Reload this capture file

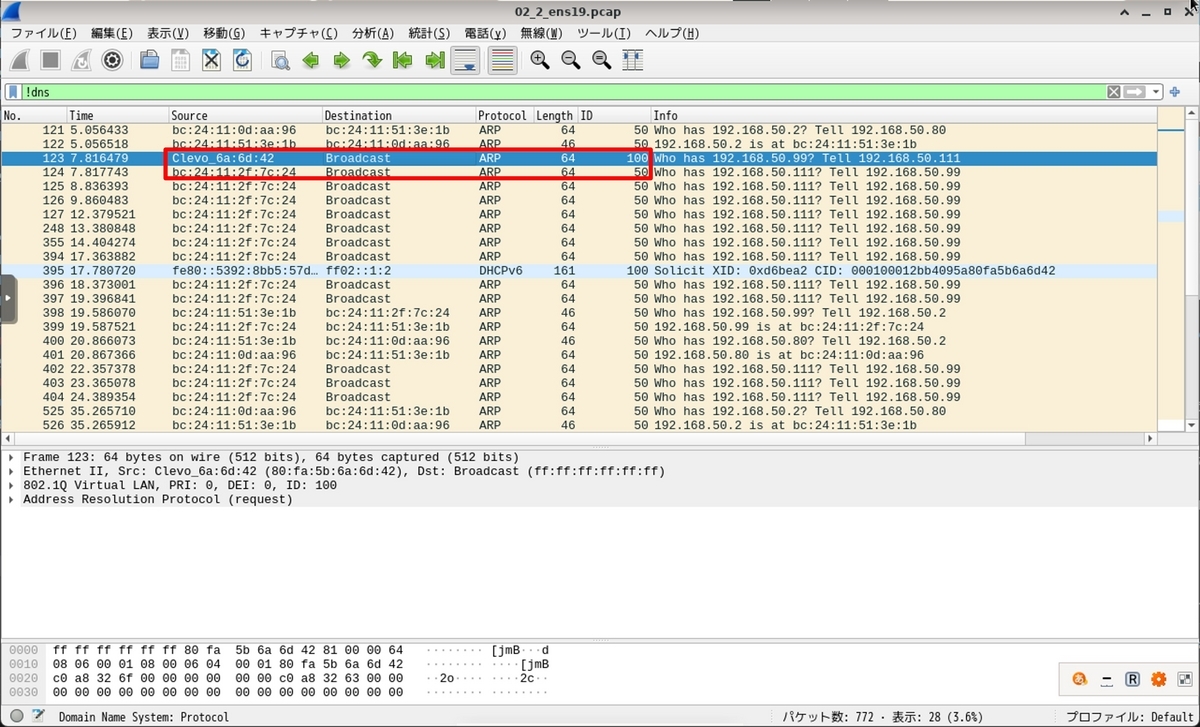pyautogui.click(x=242, y=60)
